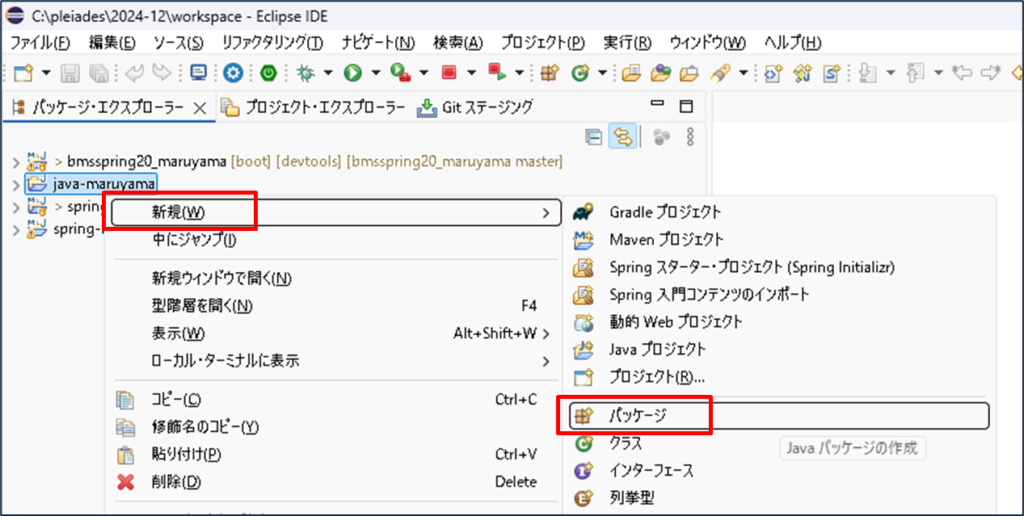Viewport: 1024px width, 516px height.
Task: Open the view menu three-dots icon
Action: (689, 137)
